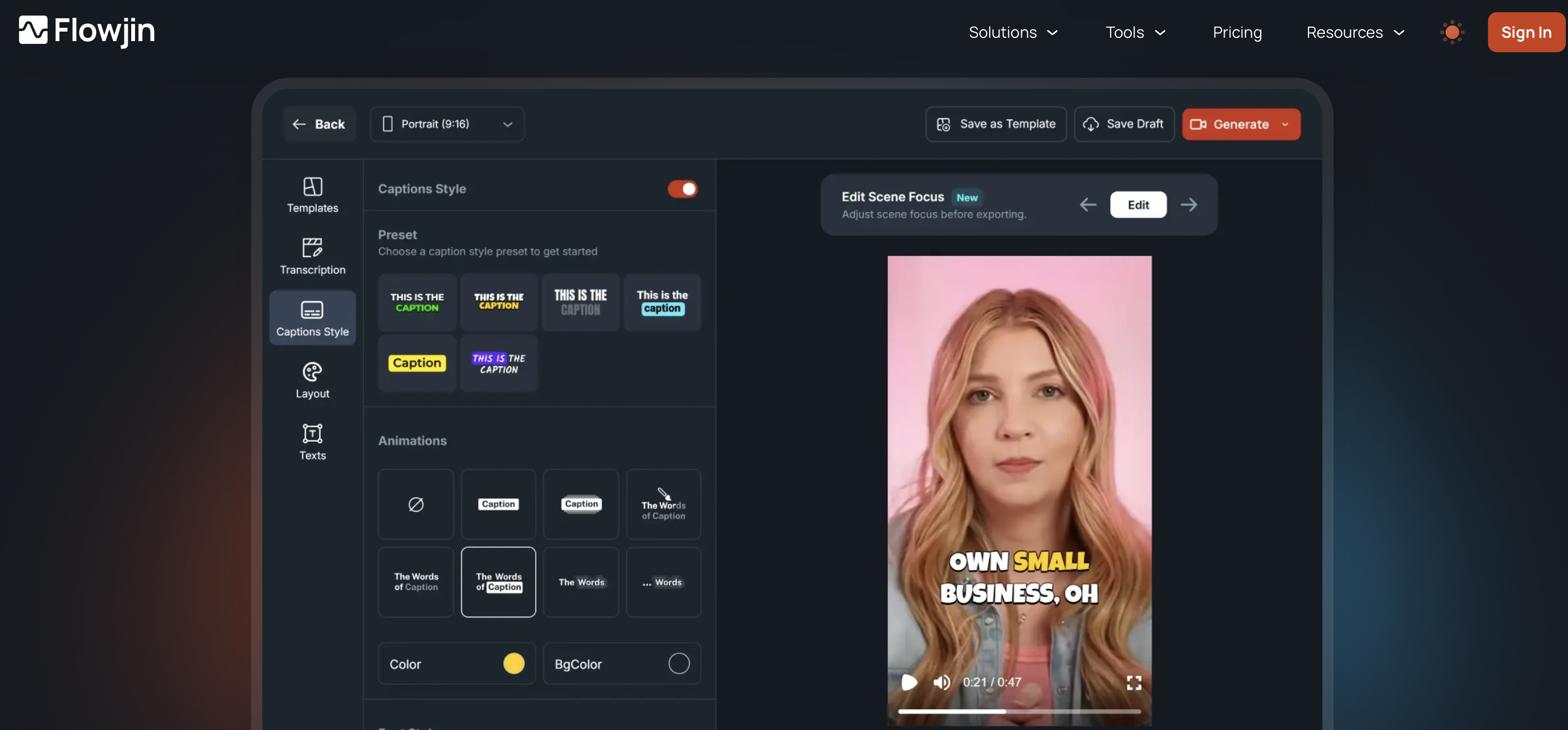Mute the video volume

pos(942,682)
